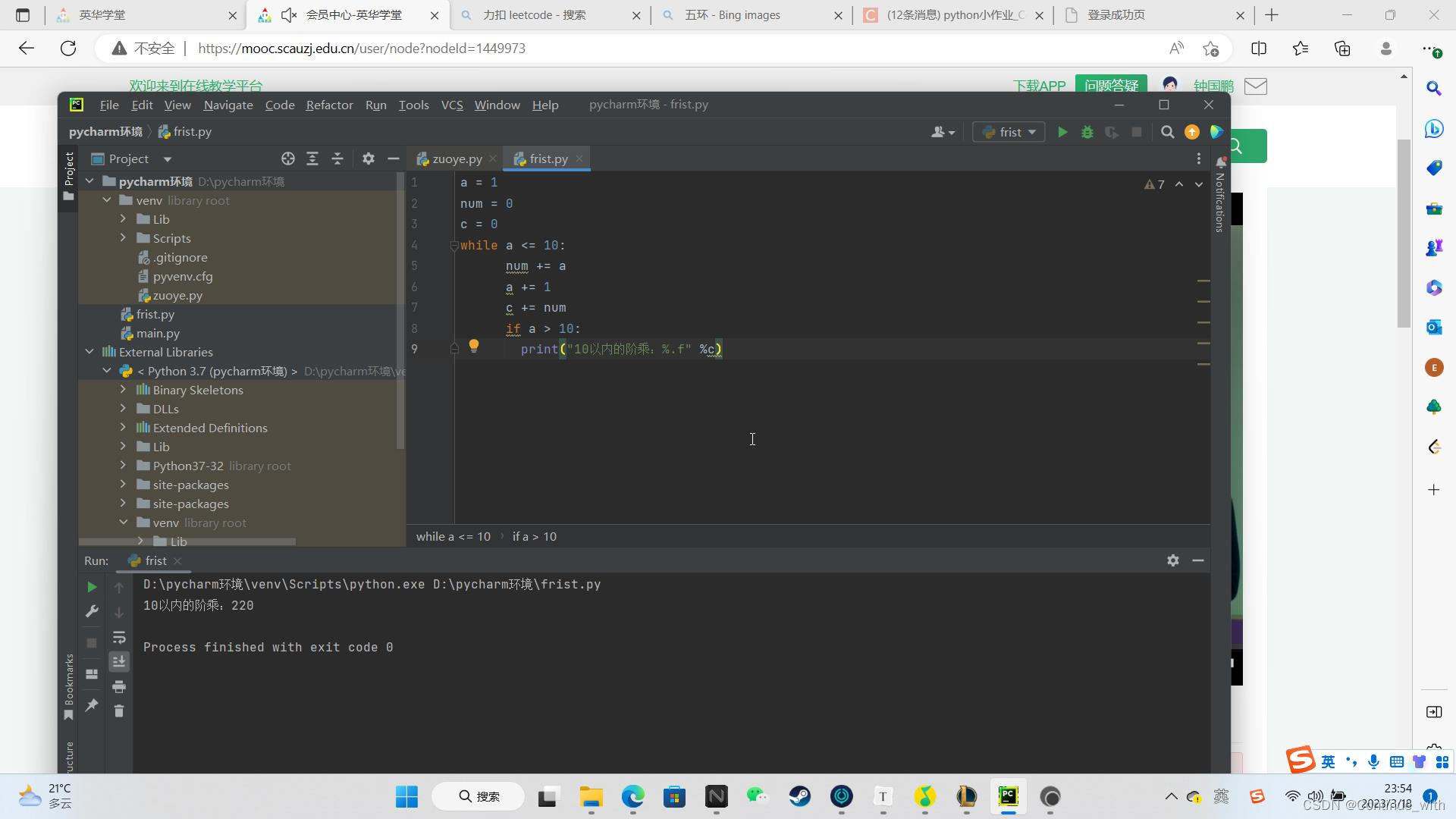Viewport: 1456px width, 819px height.
Task: Click the Stop button in top toolbar
Action: tap(1137, 132)
